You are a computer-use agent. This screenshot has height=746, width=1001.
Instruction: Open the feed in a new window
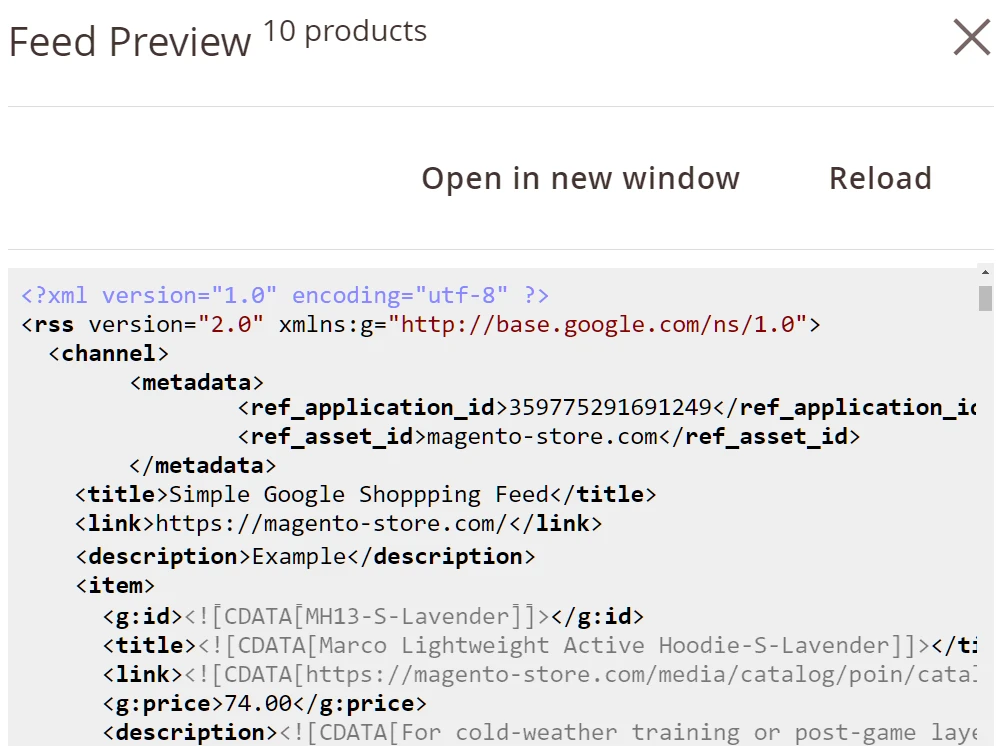tap(580, 178)
